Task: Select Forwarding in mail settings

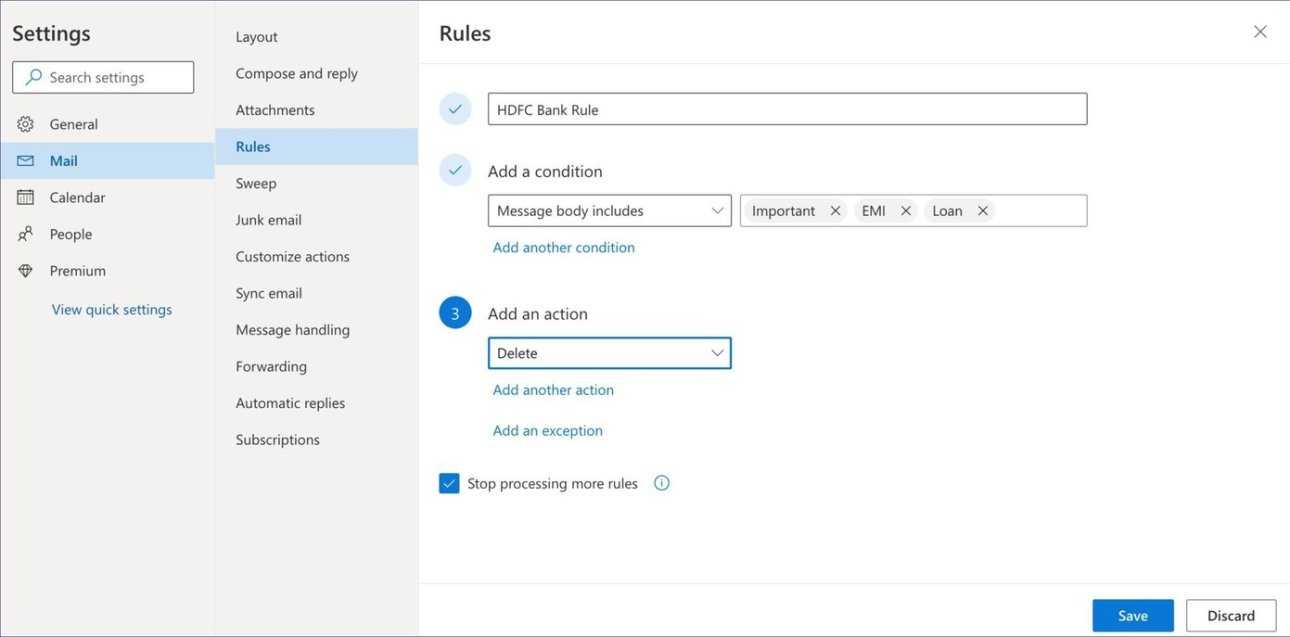Action: [271, 366]
